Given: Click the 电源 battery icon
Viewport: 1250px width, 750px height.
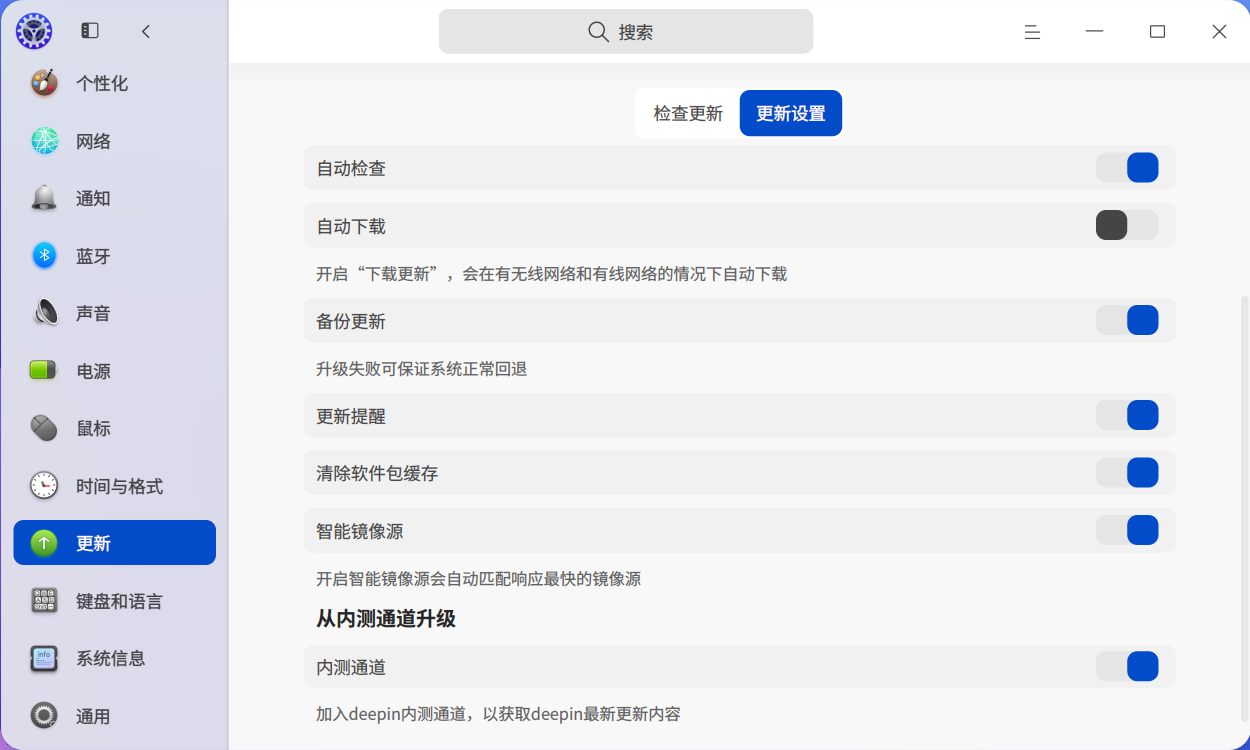Looking at the screenshot, I should [44, 371].
